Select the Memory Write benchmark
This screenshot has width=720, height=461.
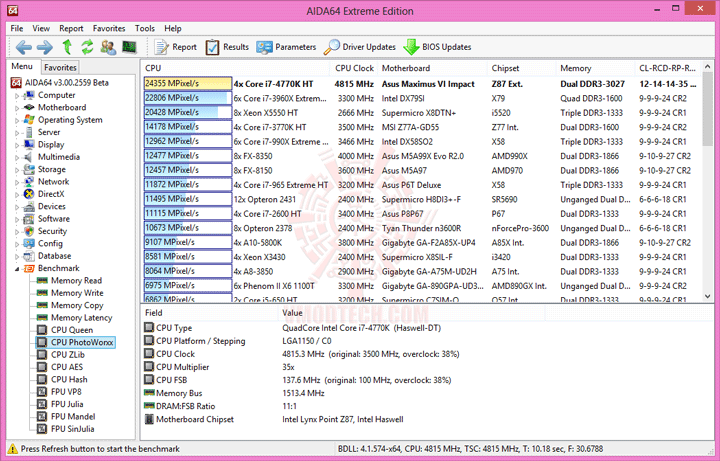[x=77, y=293]
